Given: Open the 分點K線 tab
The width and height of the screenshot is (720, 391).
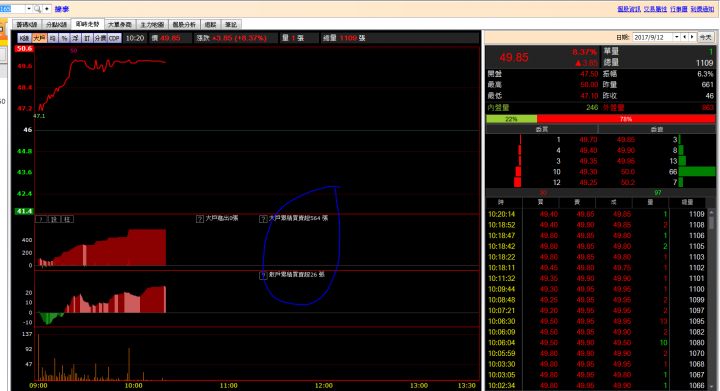Looking at the screenshot, I should pos(56,24).
